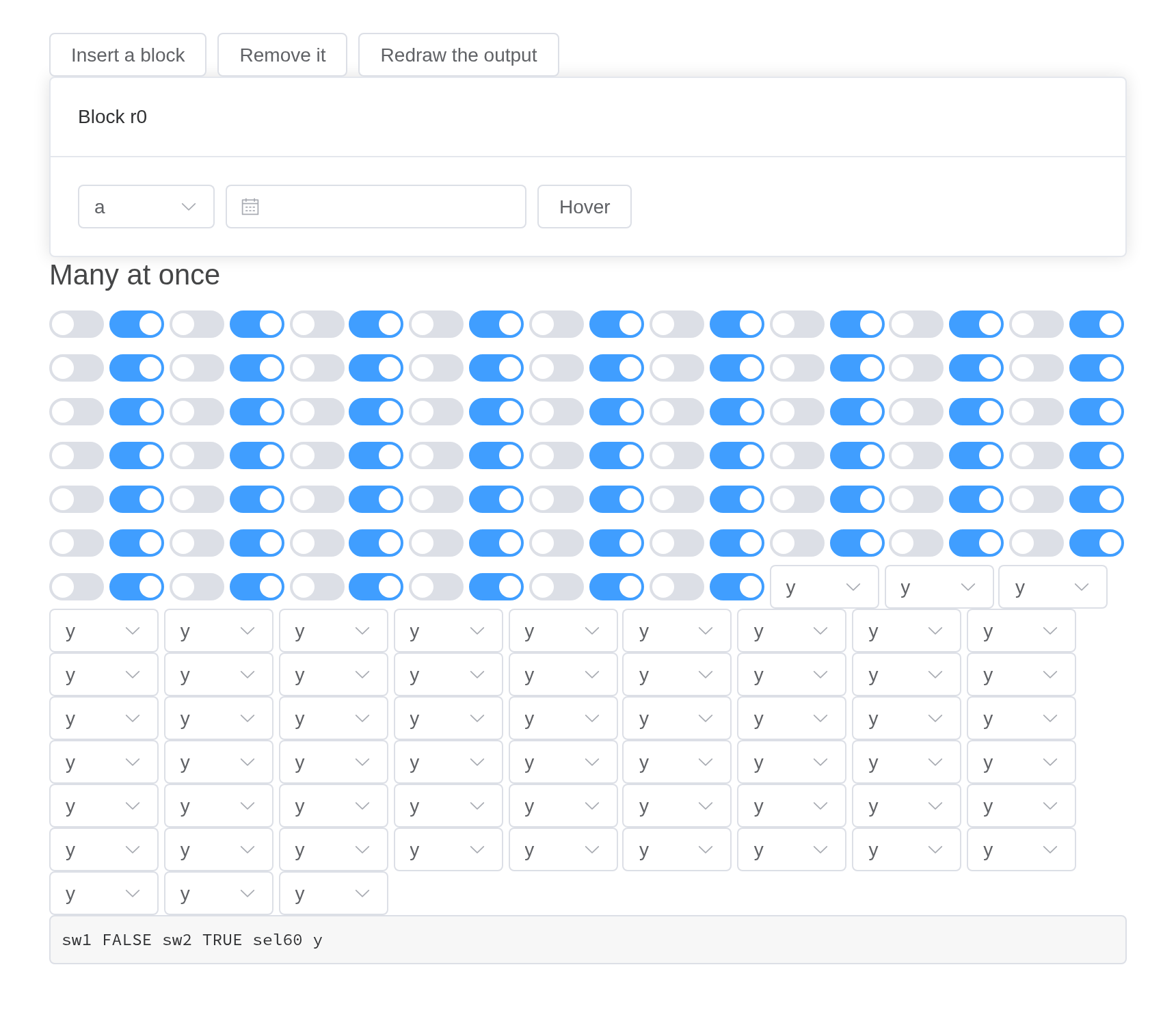Click the 'Remove it' button
The height and width of the screenshot is (1019, 1176).
point(282,55)
